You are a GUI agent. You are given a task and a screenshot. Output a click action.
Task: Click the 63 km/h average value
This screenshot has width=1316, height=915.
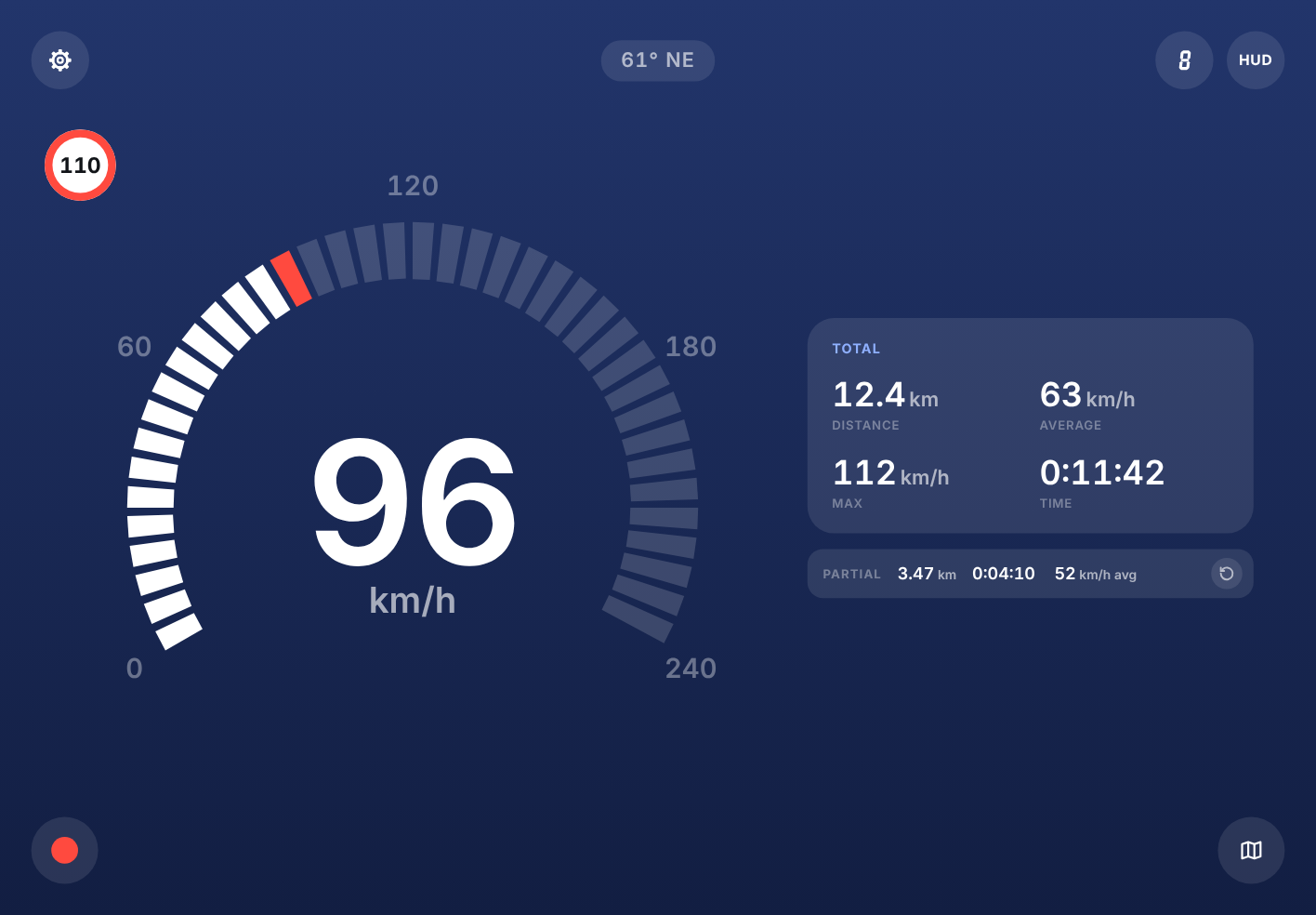(1087, 395)
